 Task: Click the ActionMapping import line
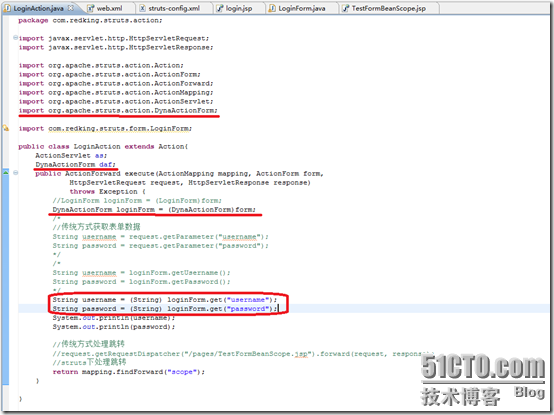[116, 93]
